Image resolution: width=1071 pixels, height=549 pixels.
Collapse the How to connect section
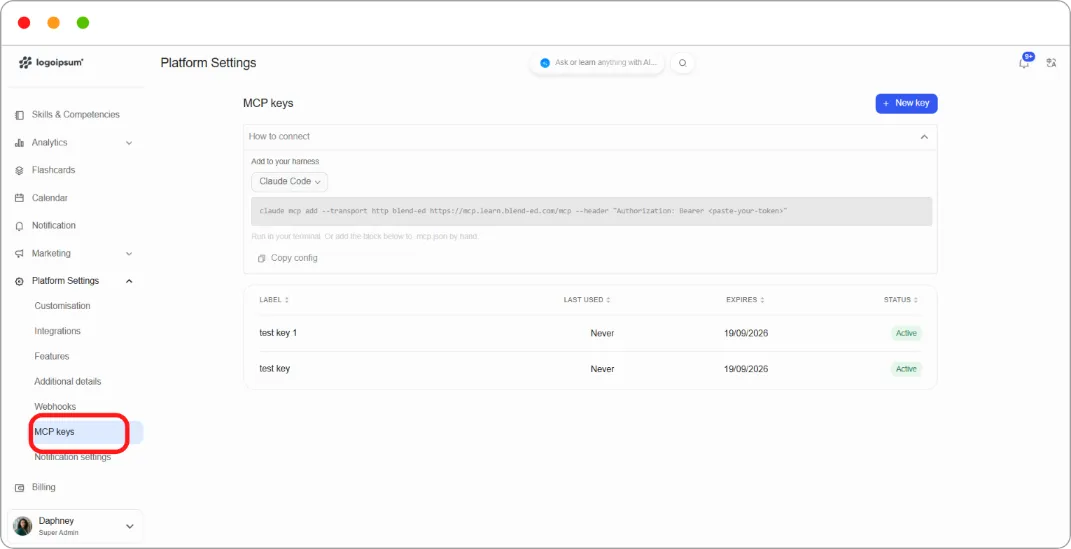point(924,137)
